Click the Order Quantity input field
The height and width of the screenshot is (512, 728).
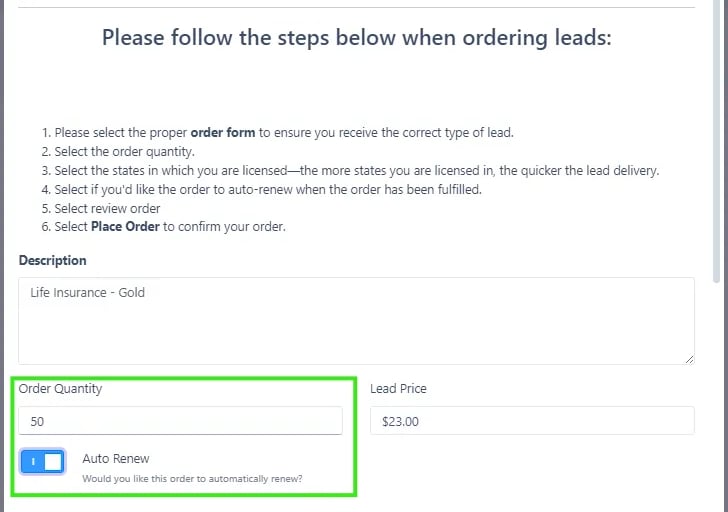[180, 421]
